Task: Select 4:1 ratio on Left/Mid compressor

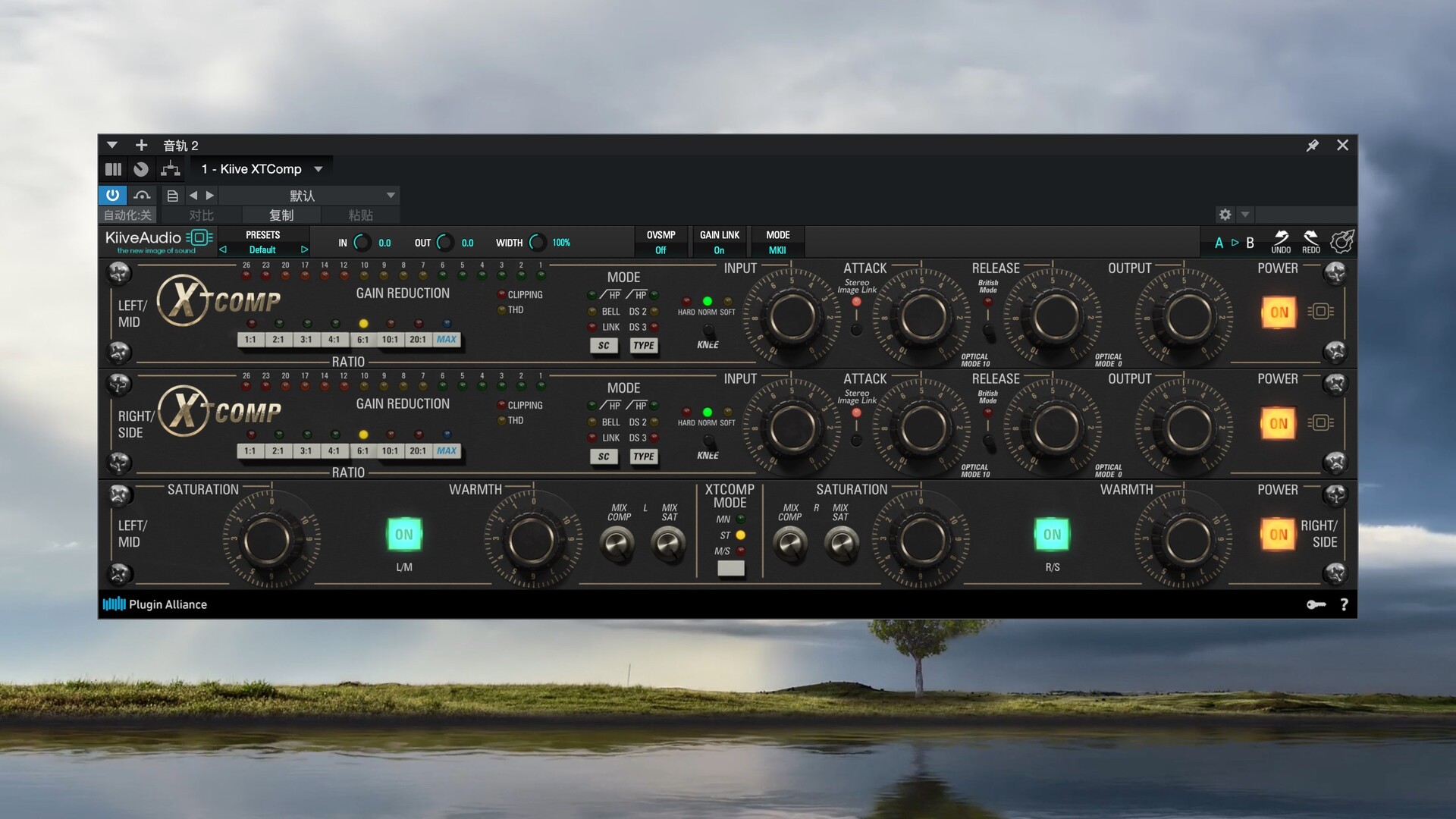Action: click(334, 340)
